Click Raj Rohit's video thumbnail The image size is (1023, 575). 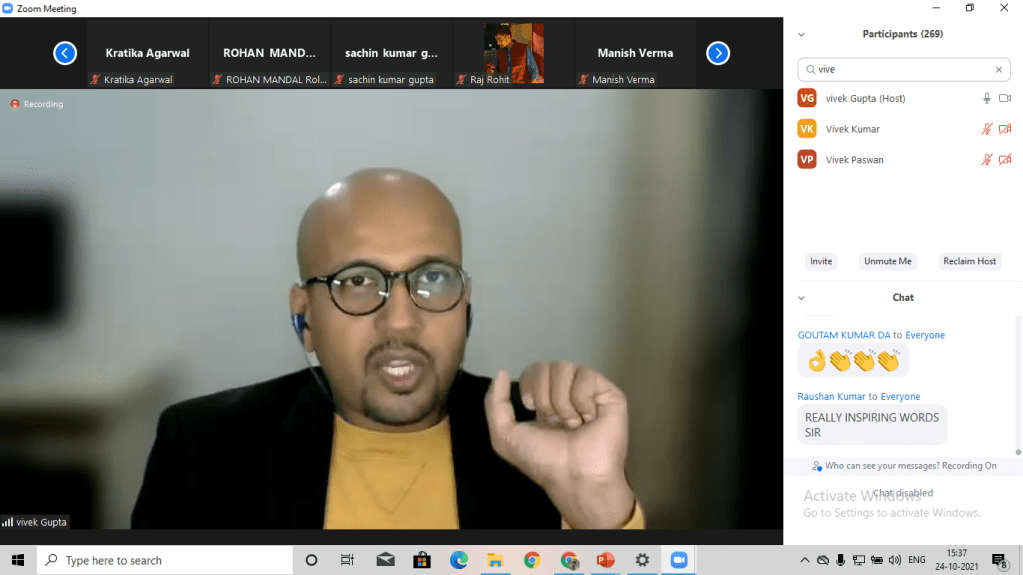[x=514, y=54]
